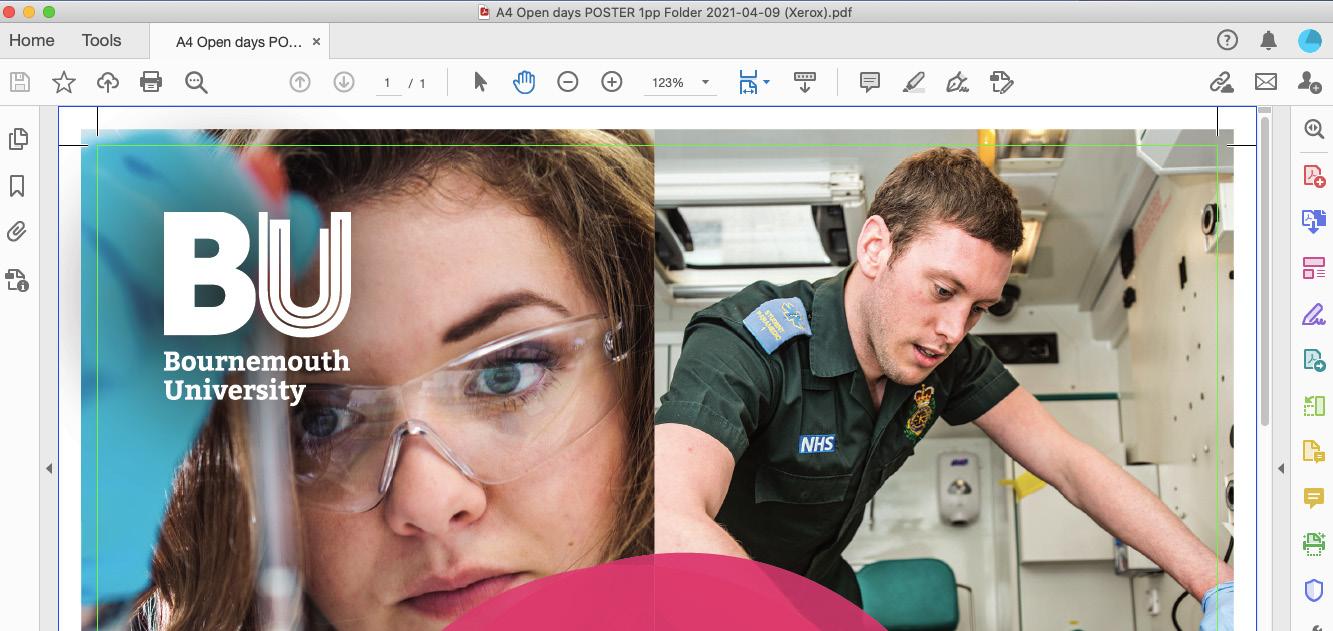Click the Fit page width icon
This screenshot has width=1333, height=631.
749,82
